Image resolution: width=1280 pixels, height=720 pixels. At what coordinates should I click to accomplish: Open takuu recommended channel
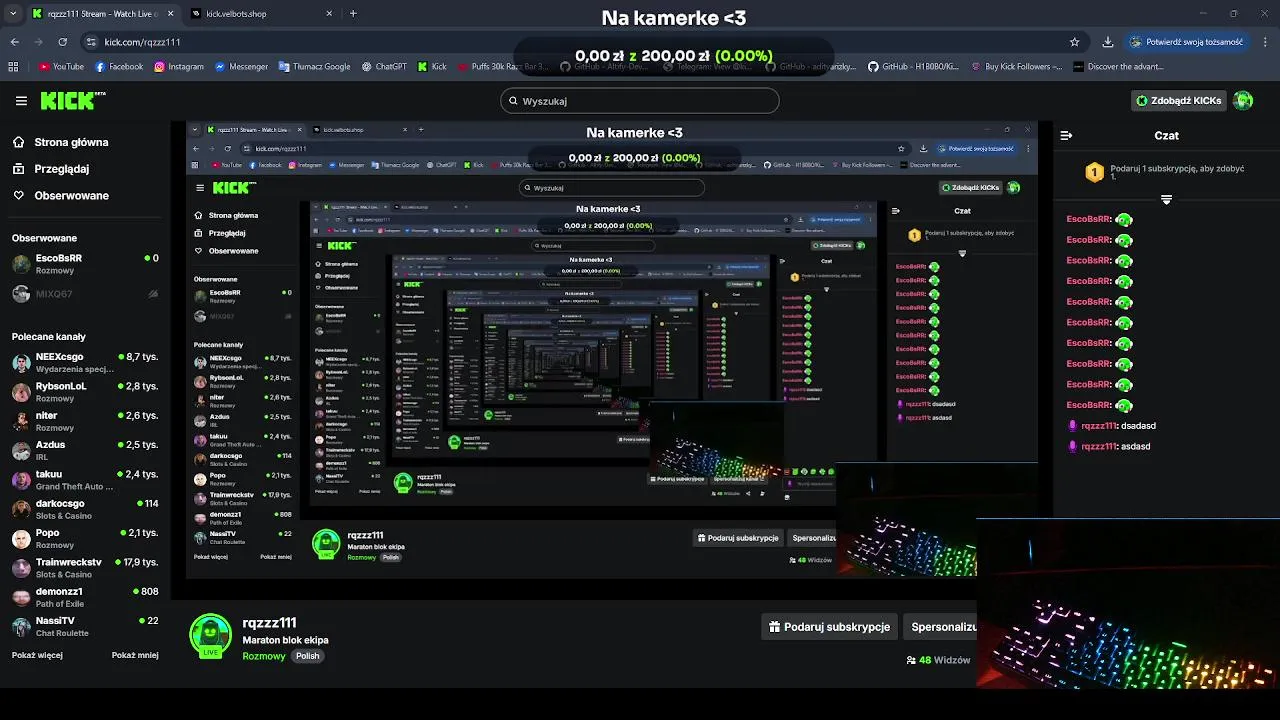[x=85, y=480]
